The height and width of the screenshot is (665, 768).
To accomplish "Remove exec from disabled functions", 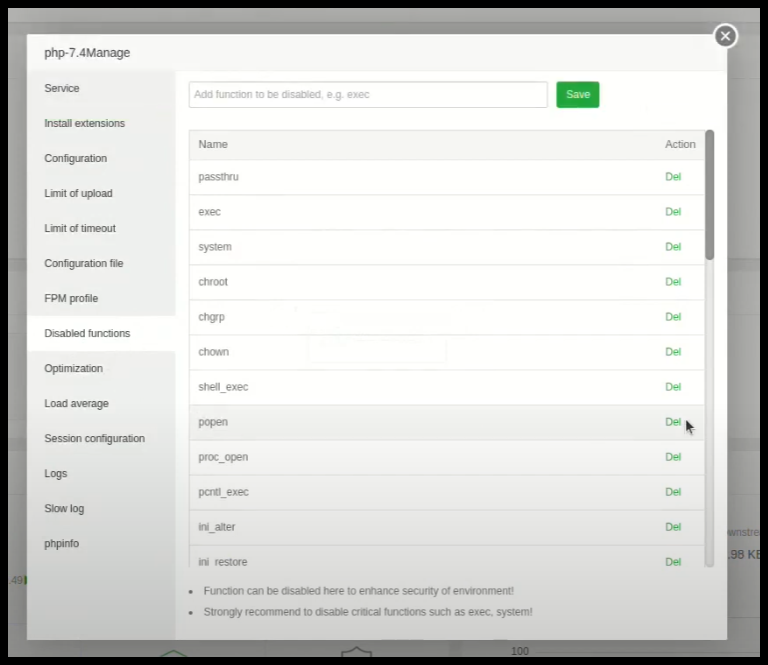I will click(673, 212).
